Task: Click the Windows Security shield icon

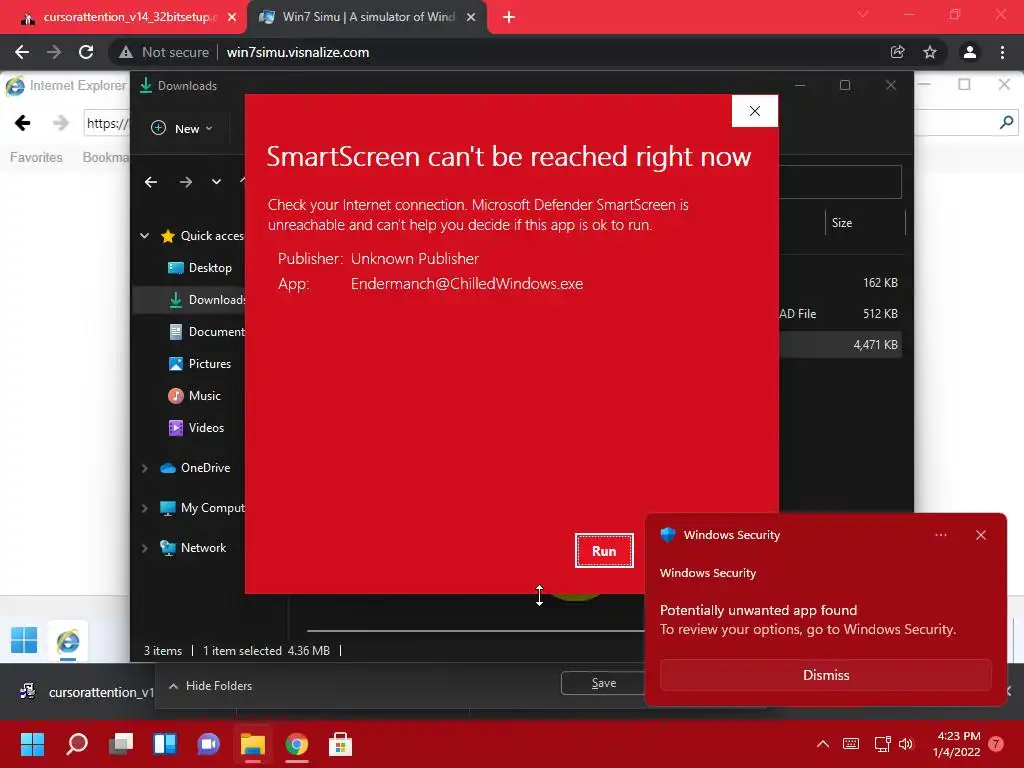Action: [x=667, y=534]
